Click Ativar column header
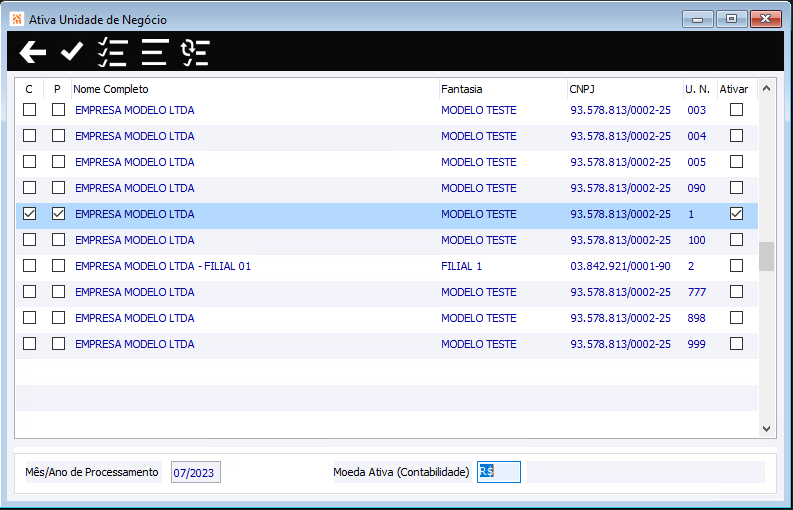Viewport: 793px width, 510px height. tap(734, 89)
